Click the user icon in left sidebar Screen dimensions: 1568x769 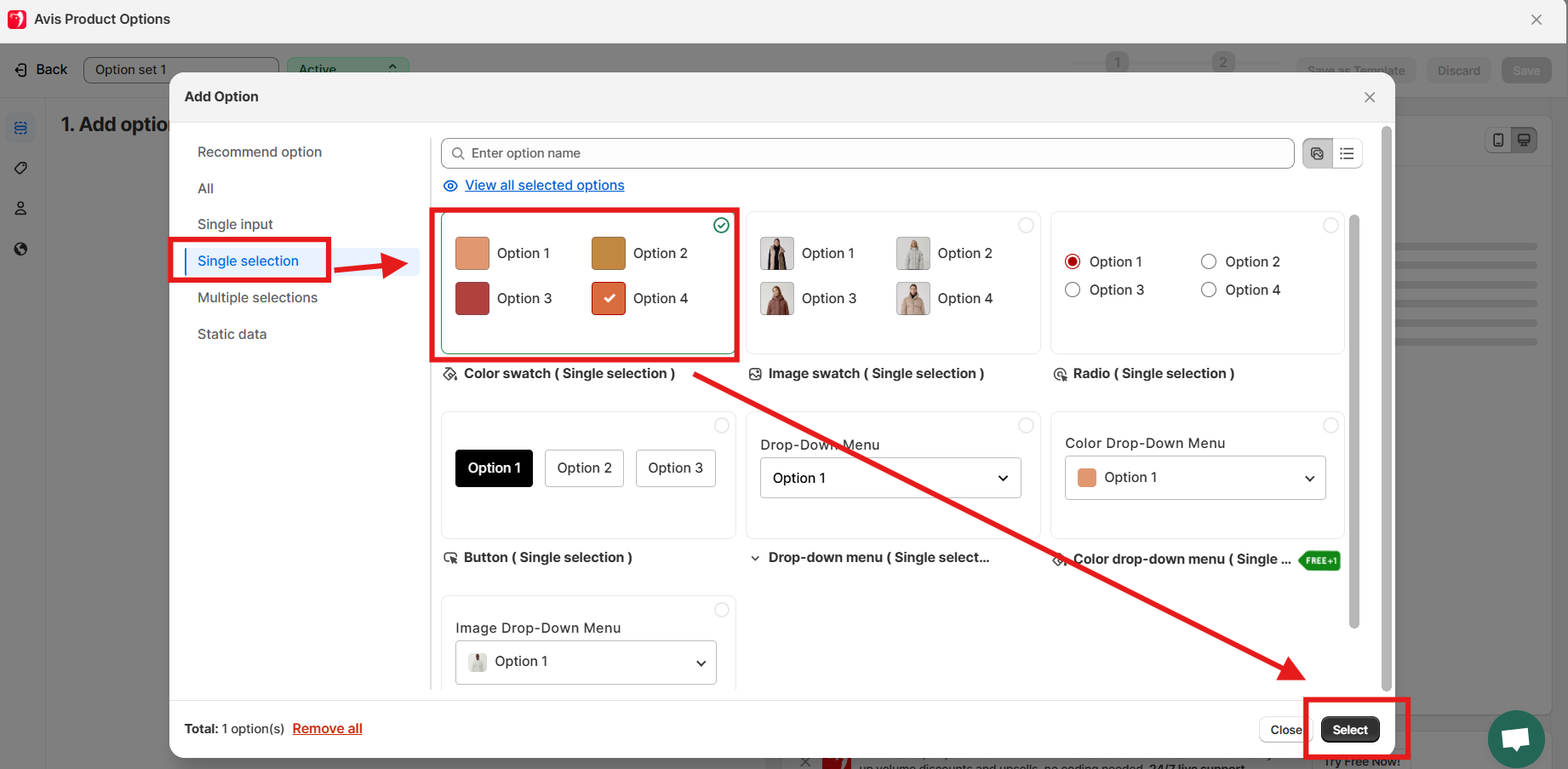[21, 209]
